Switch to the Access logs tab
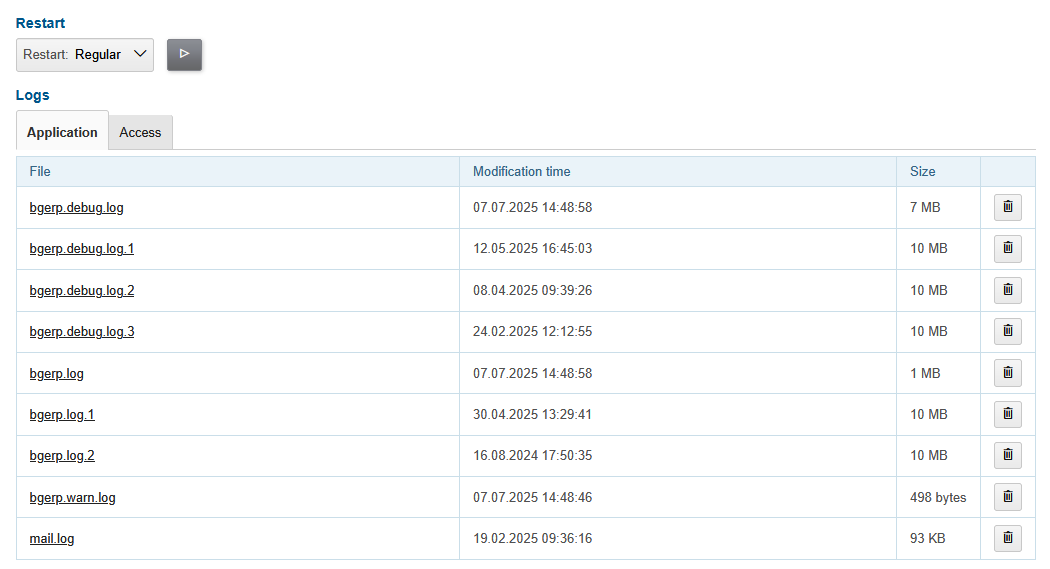This screenshot has width=1050, height=569. 140,132
